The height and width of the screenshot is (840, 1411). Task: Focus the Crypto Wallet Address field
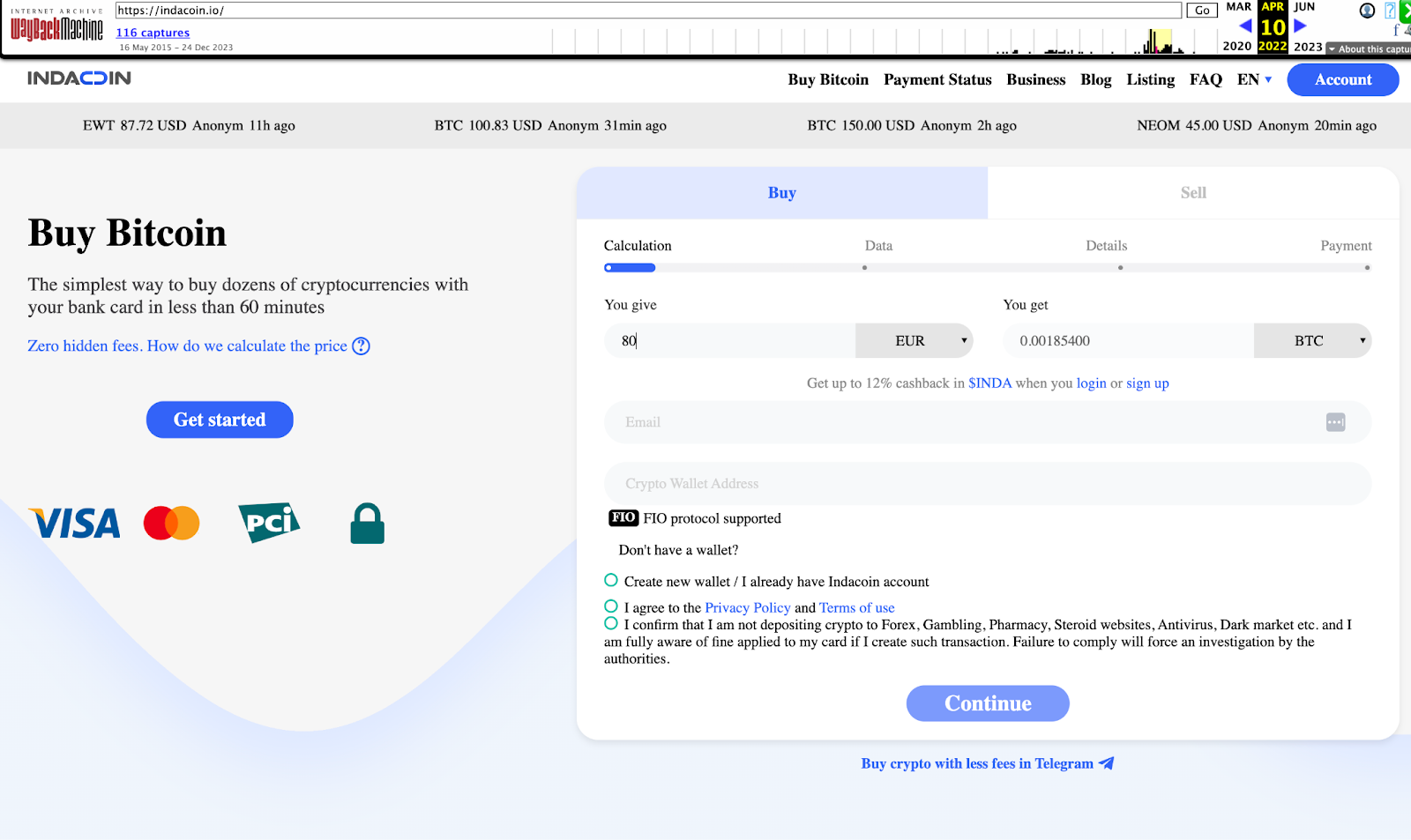point(988,483)
